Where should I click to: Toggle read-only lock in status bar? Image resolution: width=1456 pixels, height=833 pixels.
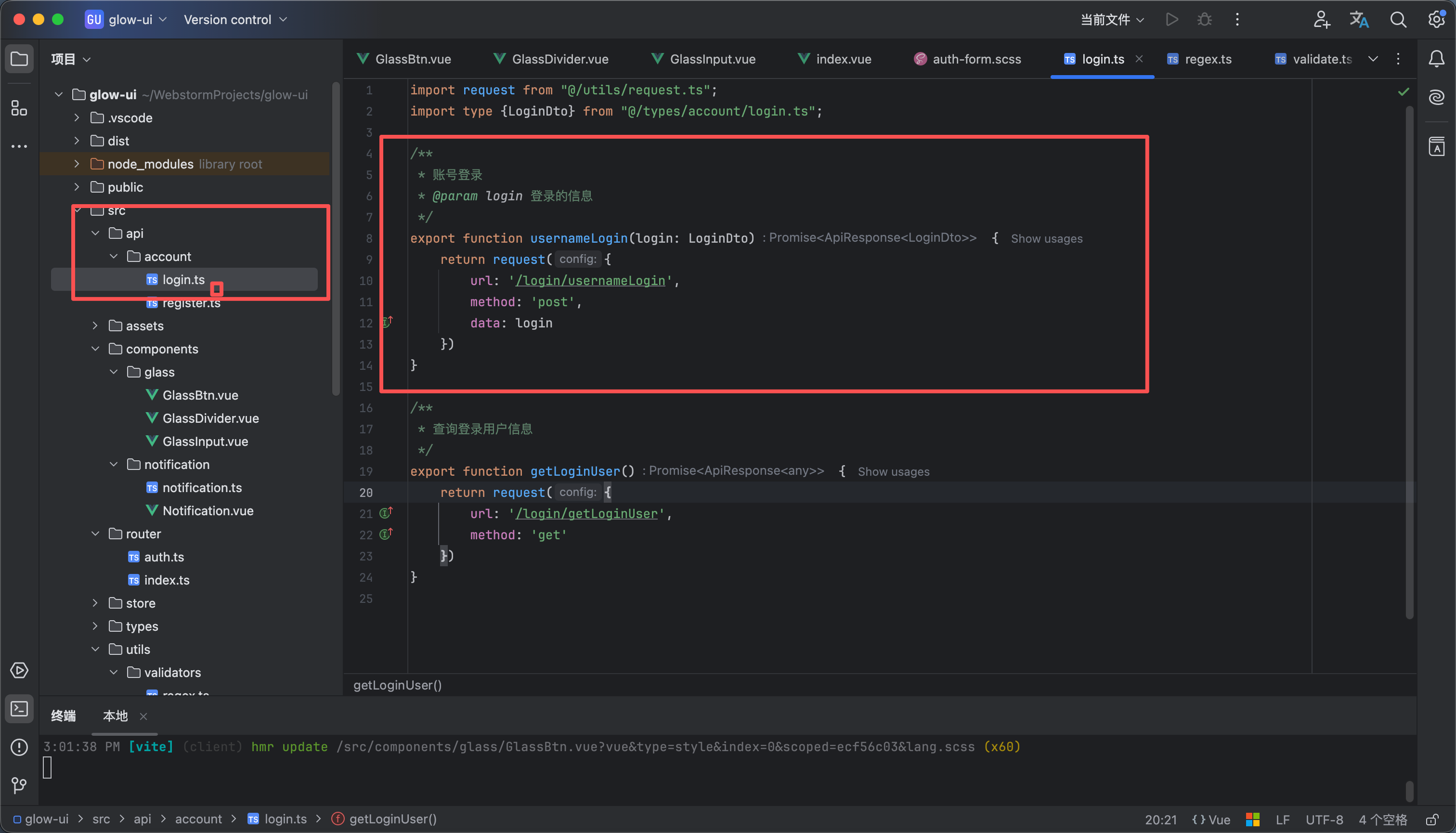pyautogui.click(x=1432, y=819)
